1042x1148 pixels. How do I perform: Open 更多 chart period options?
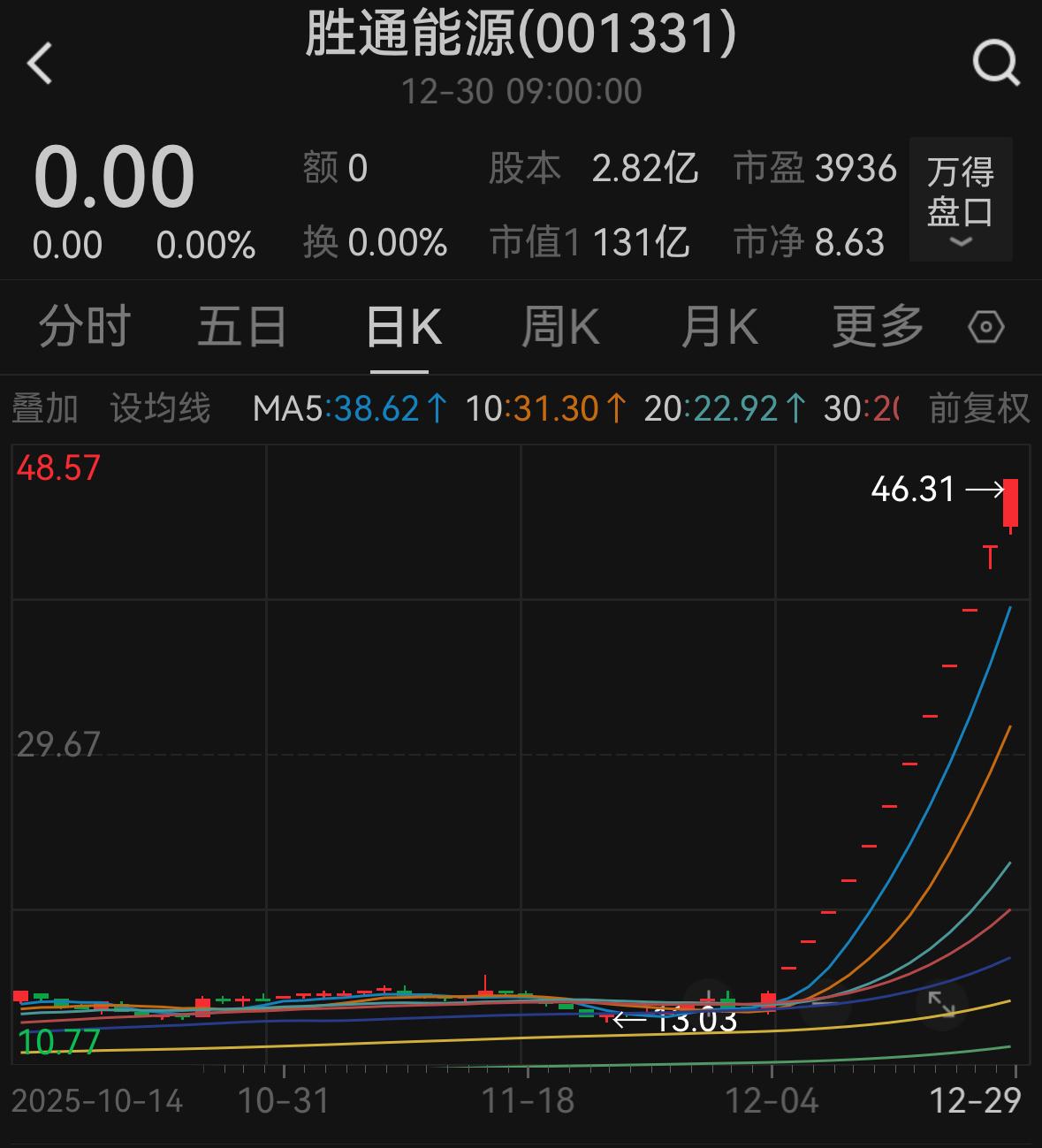877,327
